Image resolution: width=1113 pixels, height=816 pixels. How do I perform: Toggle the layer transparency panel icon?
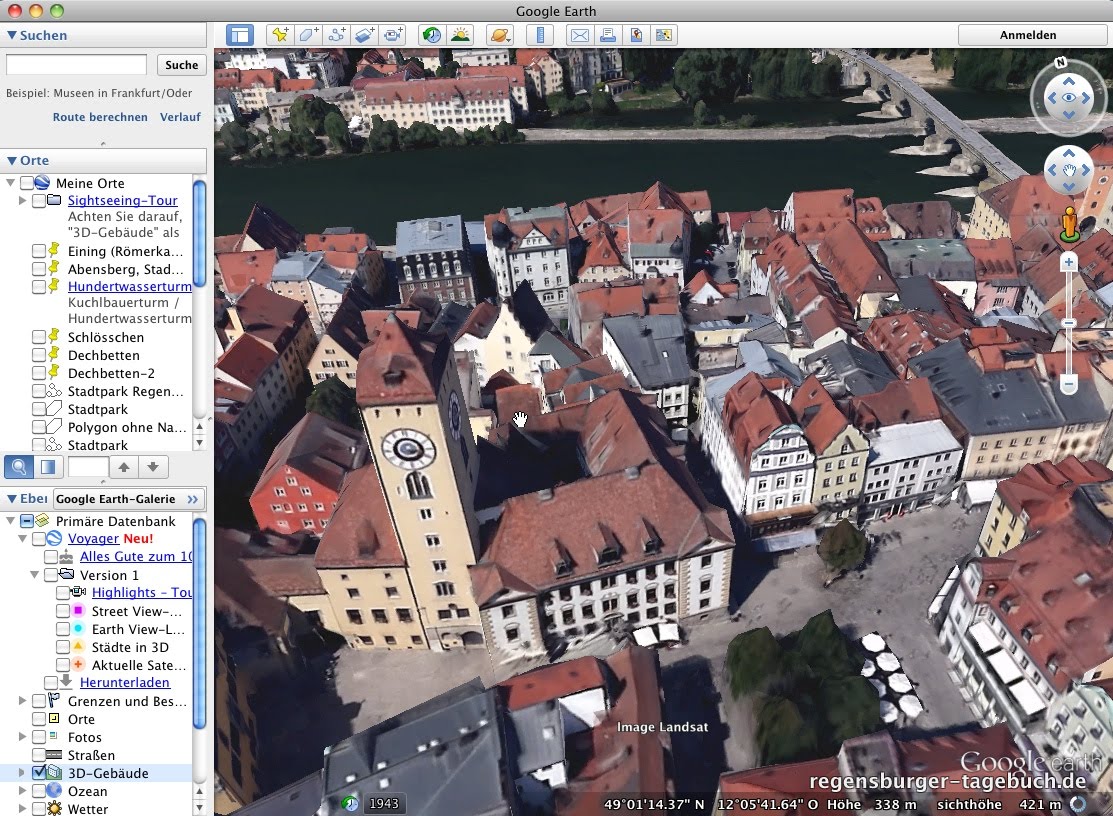point(48,467)
